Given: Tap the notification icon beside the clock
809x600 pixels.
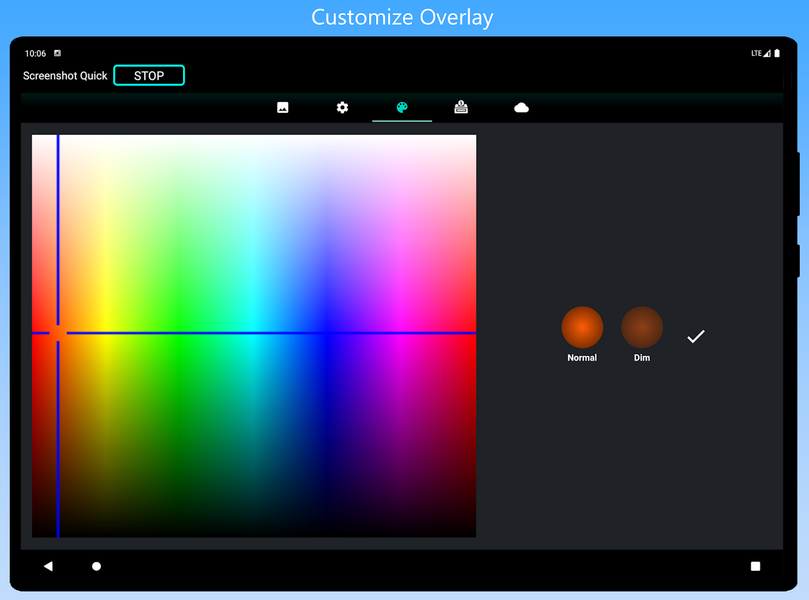Looking at the screenshot, I should click(x=57, y=53).
